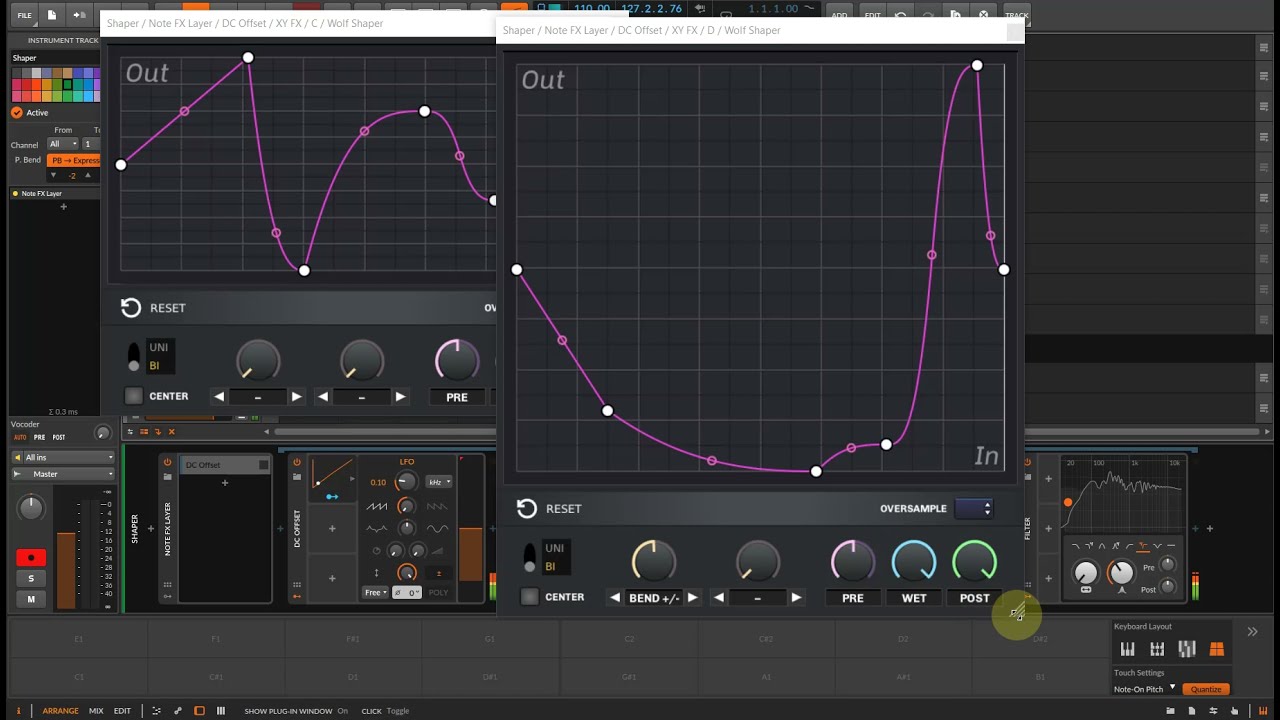This screenshot has width=1280, height=720.
Task: Click the horizontal scrollbar above device chain
Action: [x=385, y=432]
